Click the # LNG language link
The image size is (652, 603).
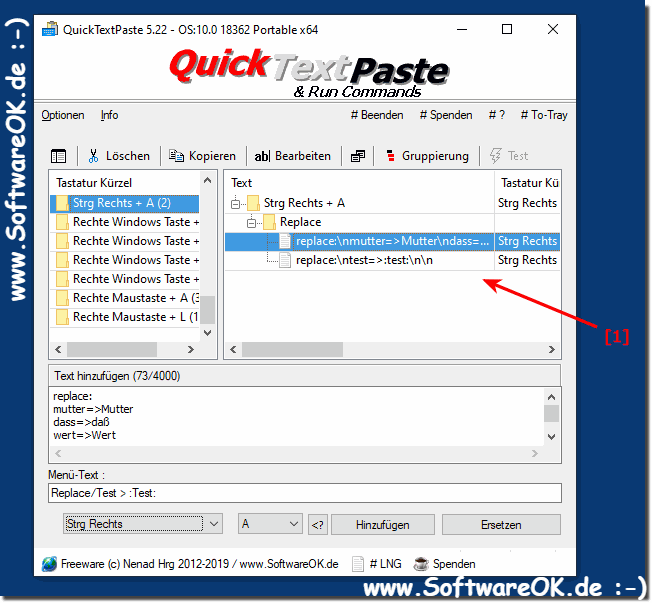pyautogui.click(x=385, y=564)
